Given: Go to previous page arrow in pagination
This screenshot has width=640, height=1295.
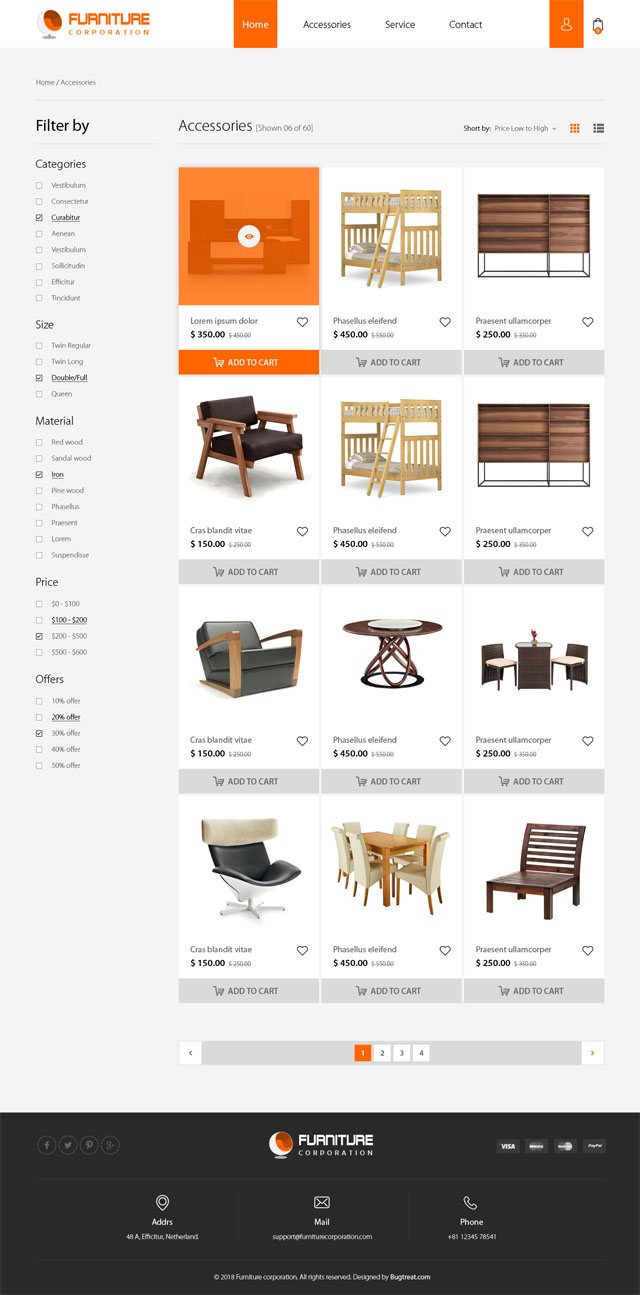Looking at the screenshot, I should (190, 1053).
